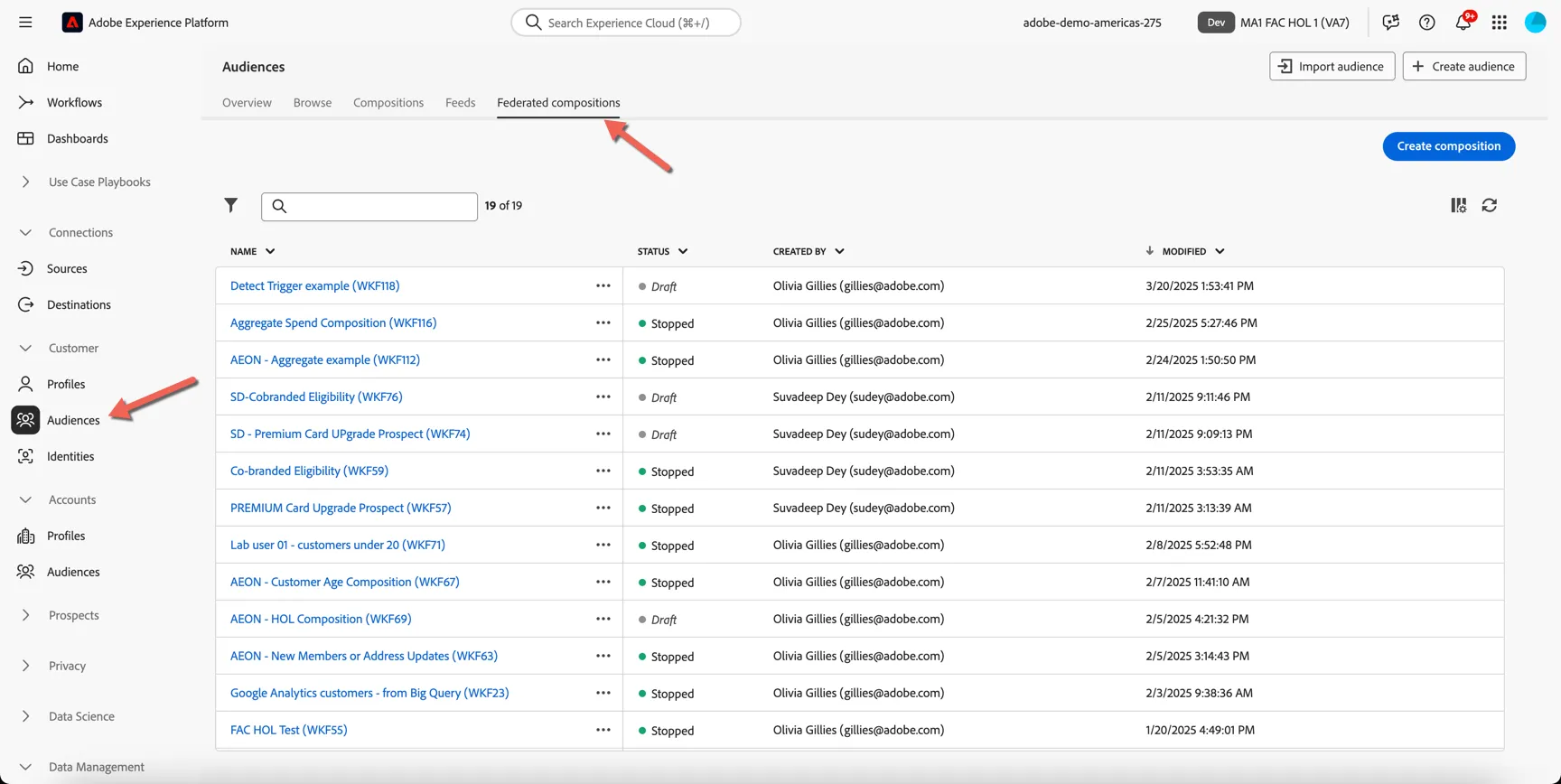Viewport: 1561px width, 784px height.
Task: Switch to the Compositions tab
Action: (388, 102)
